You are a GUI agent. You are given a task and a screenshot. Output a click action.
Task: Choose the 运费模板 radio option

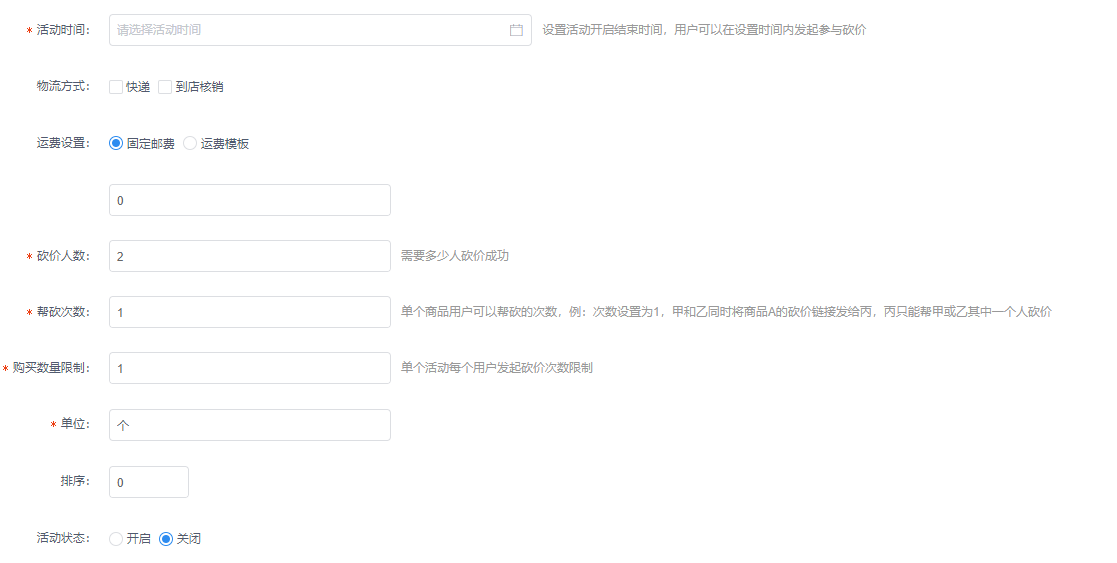[190, 144]
